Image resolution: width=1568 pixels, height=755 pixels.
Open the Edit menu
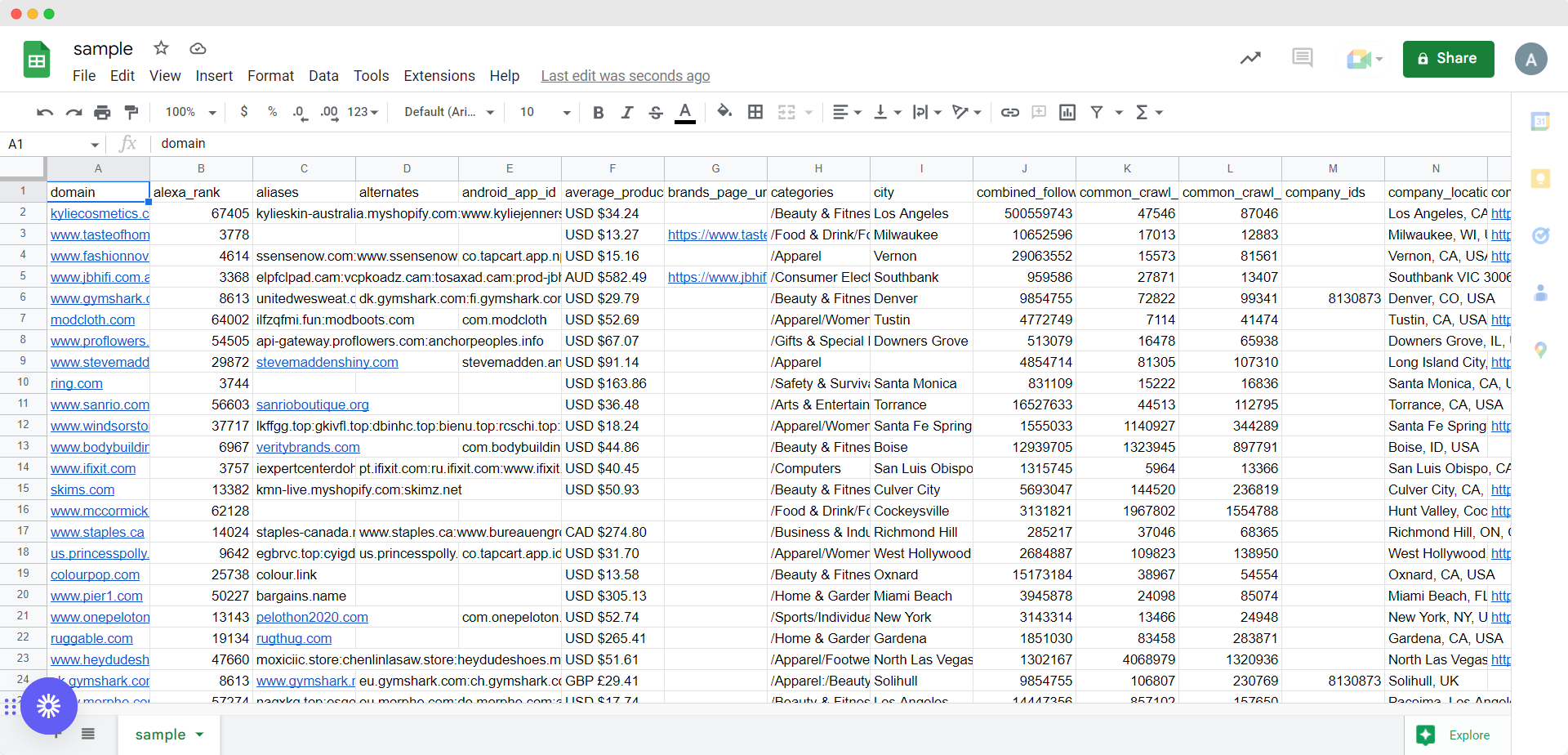pyautogui.click(x=122, y=76)
